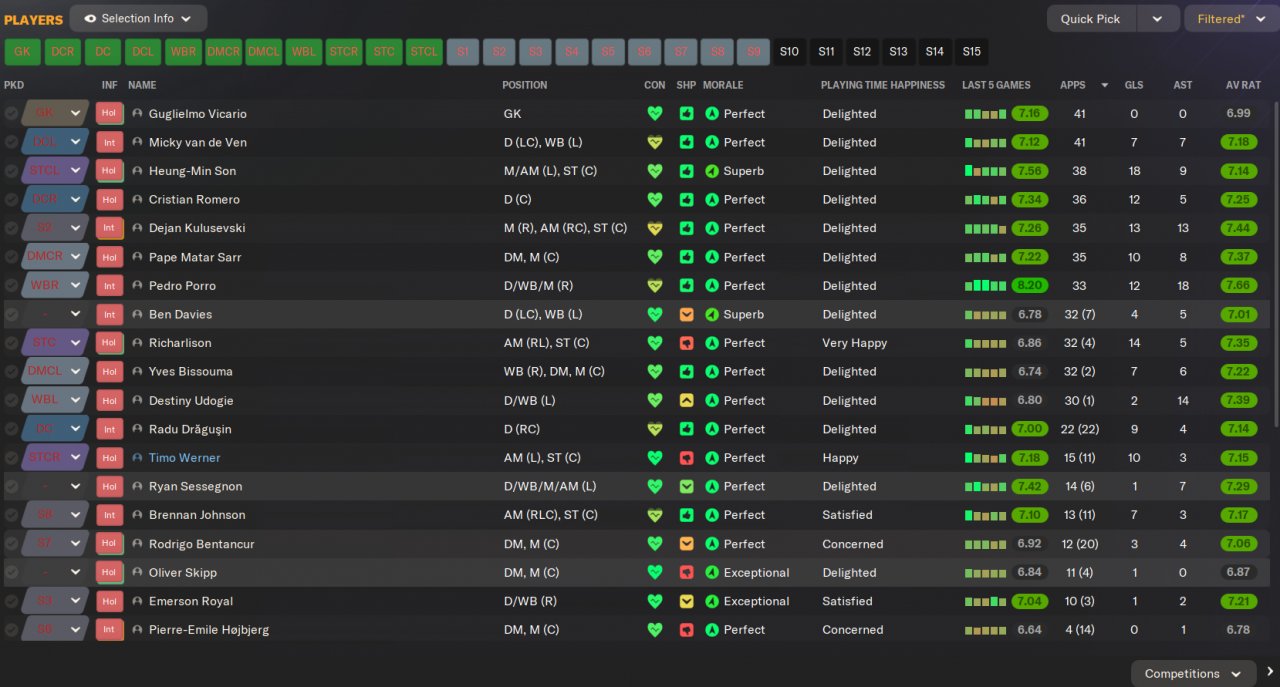Screen dimensions: 1280x687
Task: Toggle the picked checkmark for Ryan Sessegnon
Action: tap(11, 486)
